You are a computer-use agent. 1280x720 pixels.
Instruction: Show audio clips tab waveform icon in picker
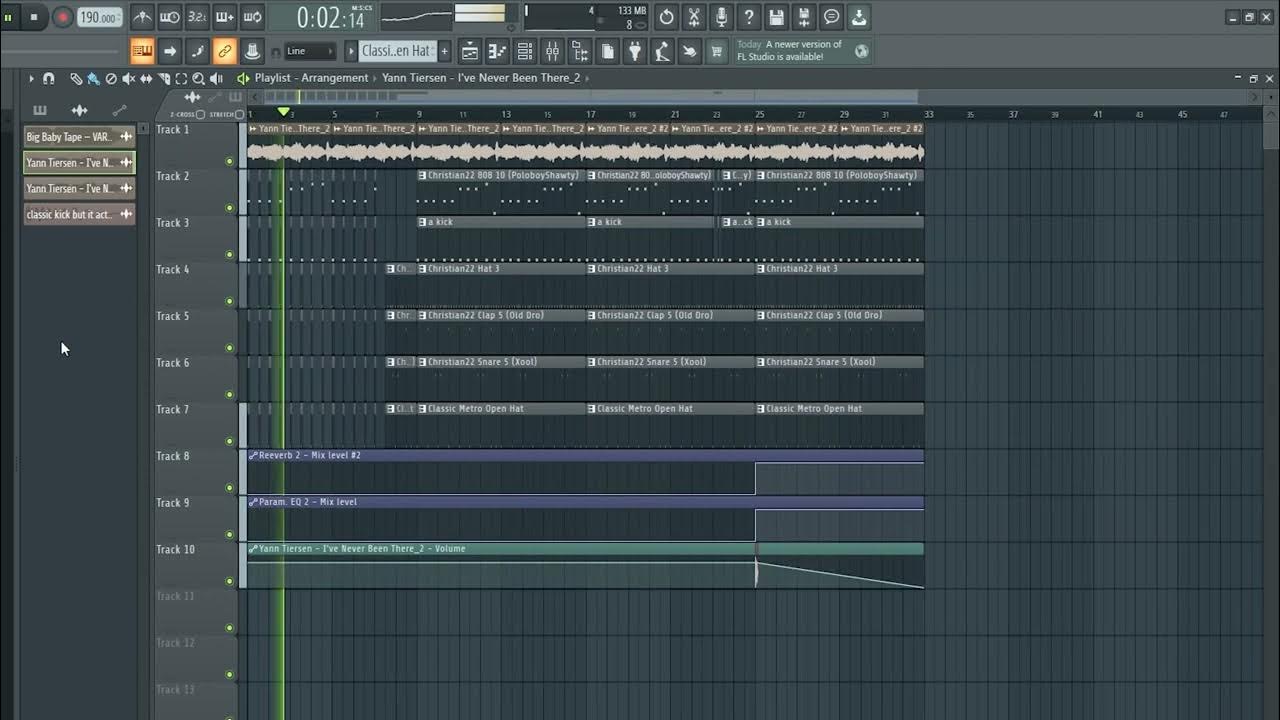click(x=79, y=110)
